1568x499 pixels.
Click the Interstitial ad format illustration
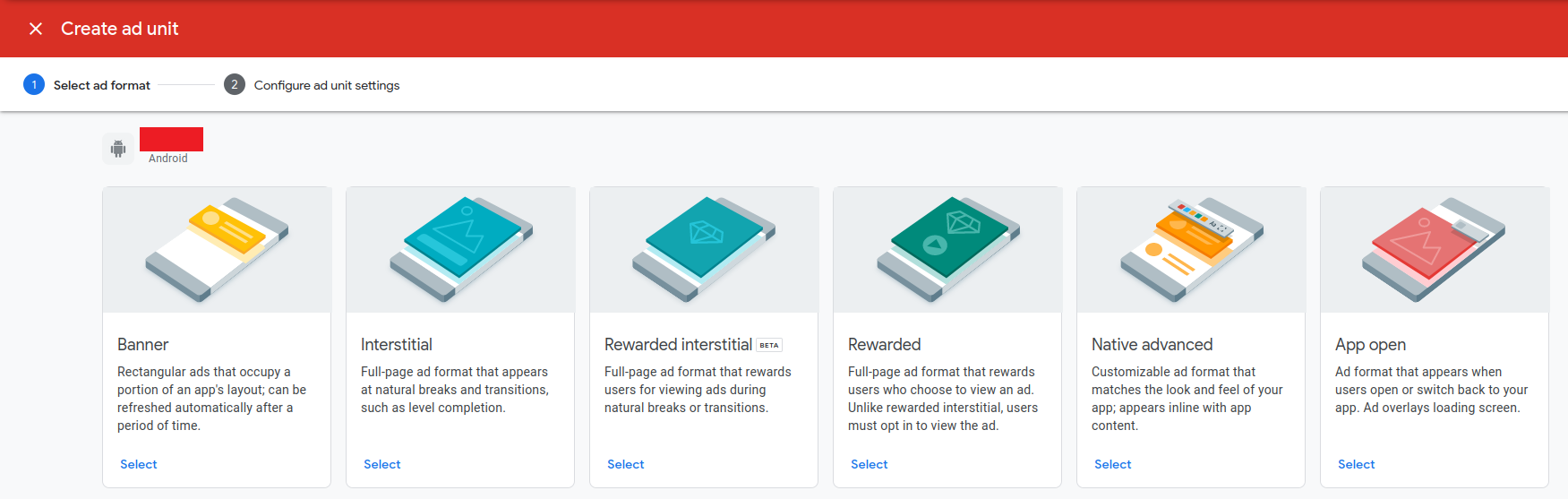point(460,249)
